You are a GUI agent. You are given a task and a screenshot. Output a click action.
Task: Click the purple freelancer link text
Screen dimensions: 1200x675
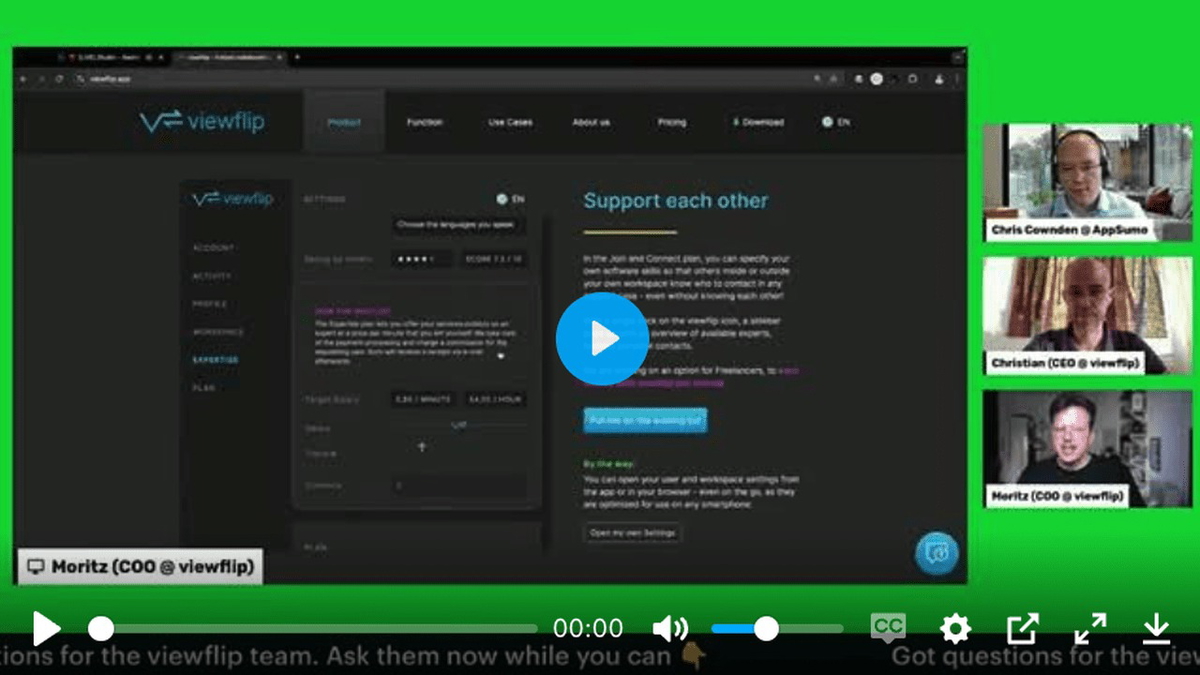coord(690,376)
